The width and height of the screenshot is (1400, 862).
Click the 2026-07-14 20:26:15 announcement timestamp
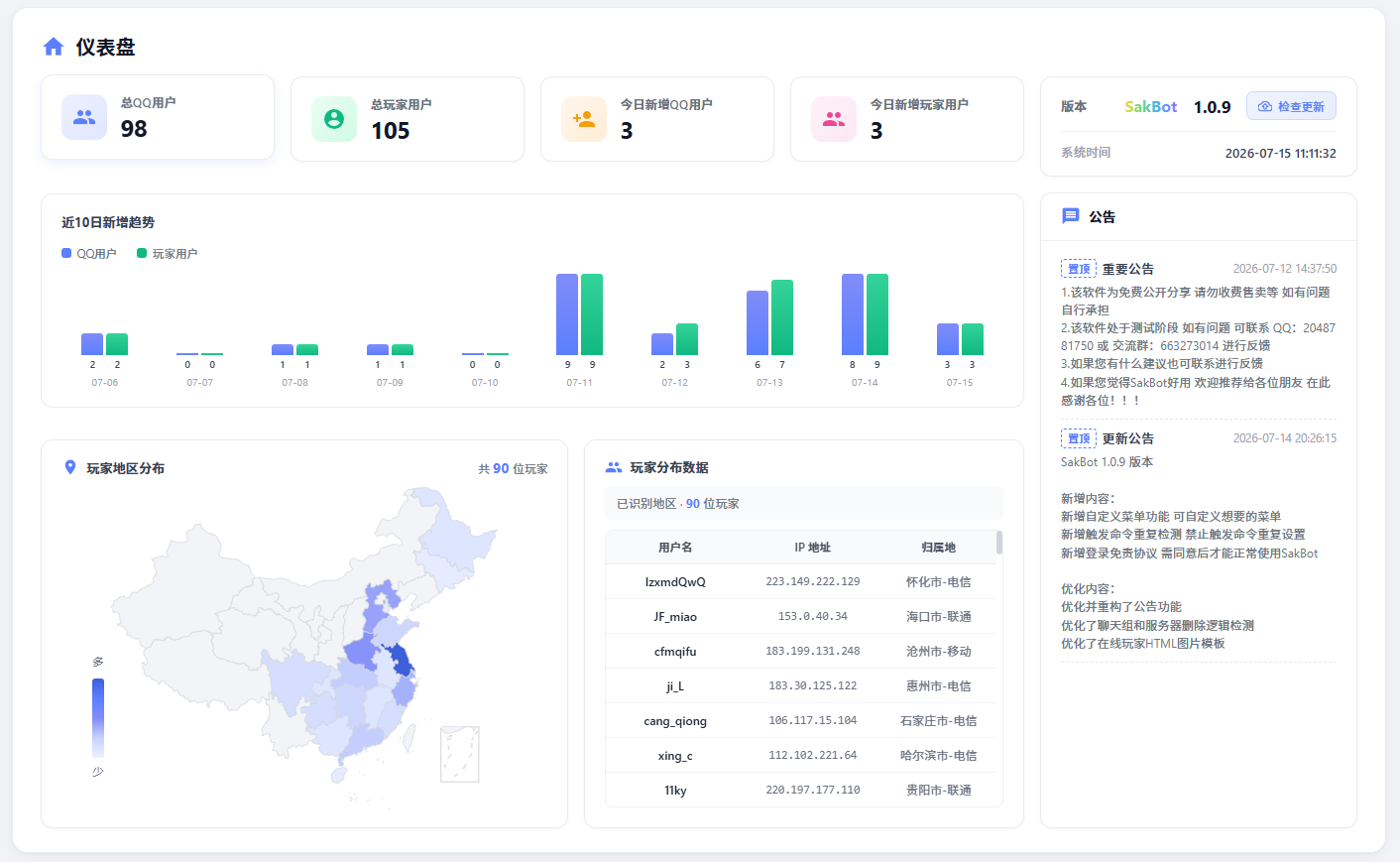click(1285, 438)
